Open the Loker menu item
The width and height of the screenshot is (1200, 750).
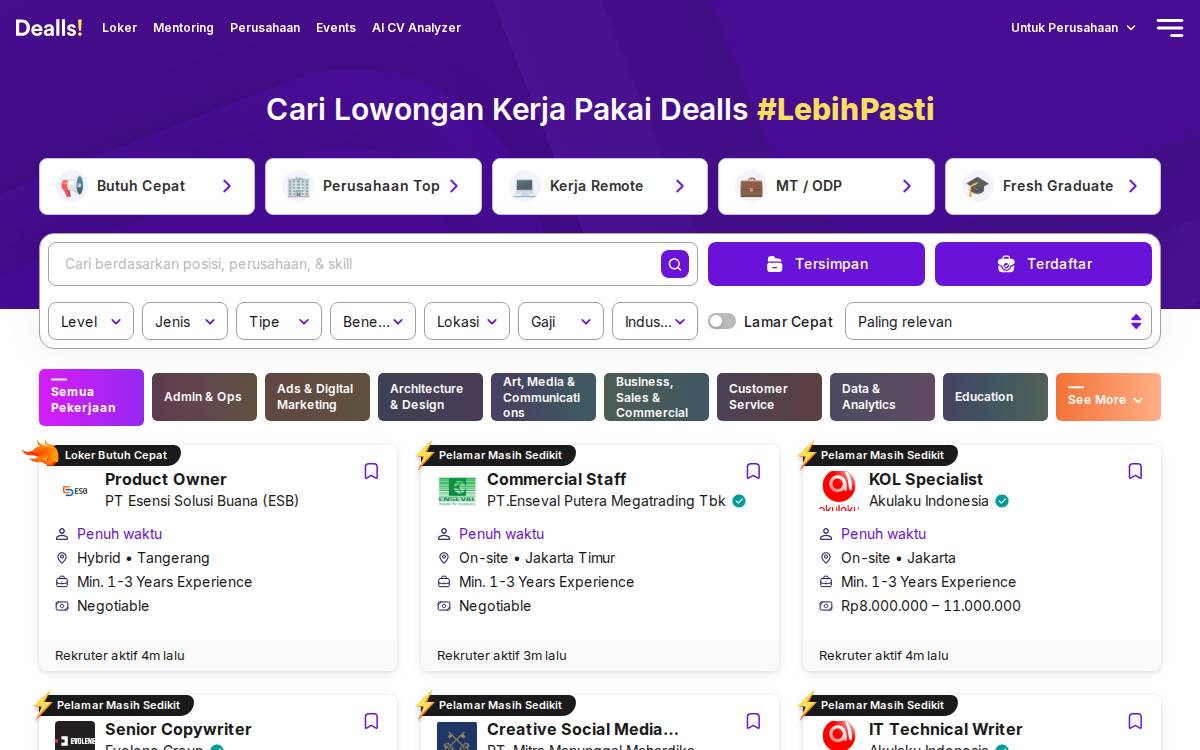click(x=119, y=28)
